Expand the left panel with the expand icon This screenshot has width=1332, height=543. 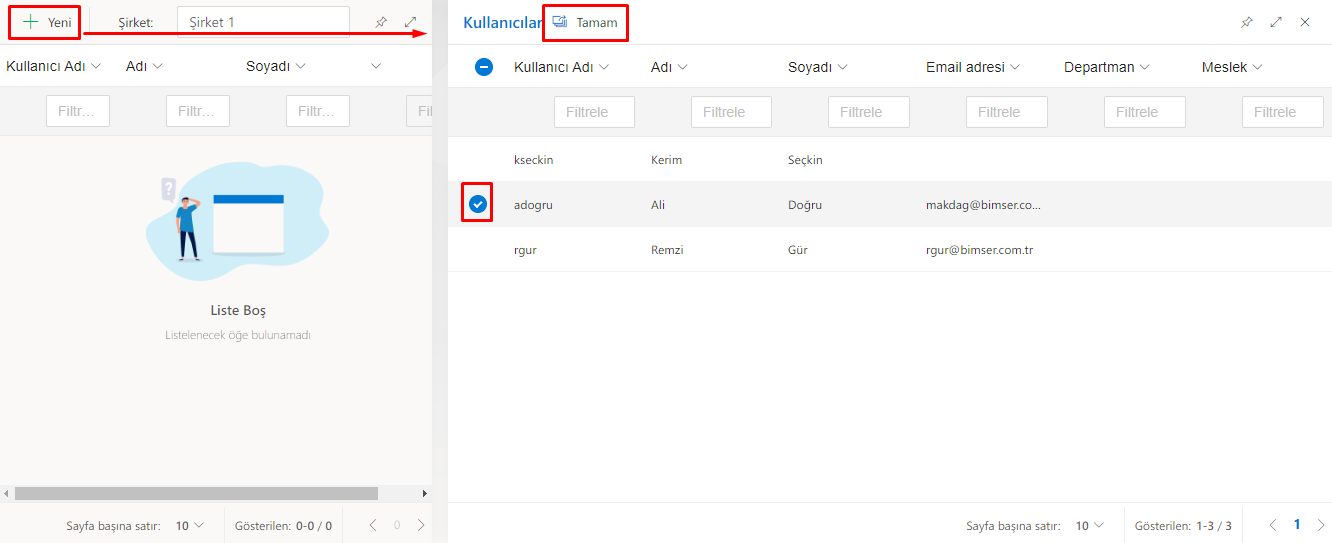click(410, 22)
